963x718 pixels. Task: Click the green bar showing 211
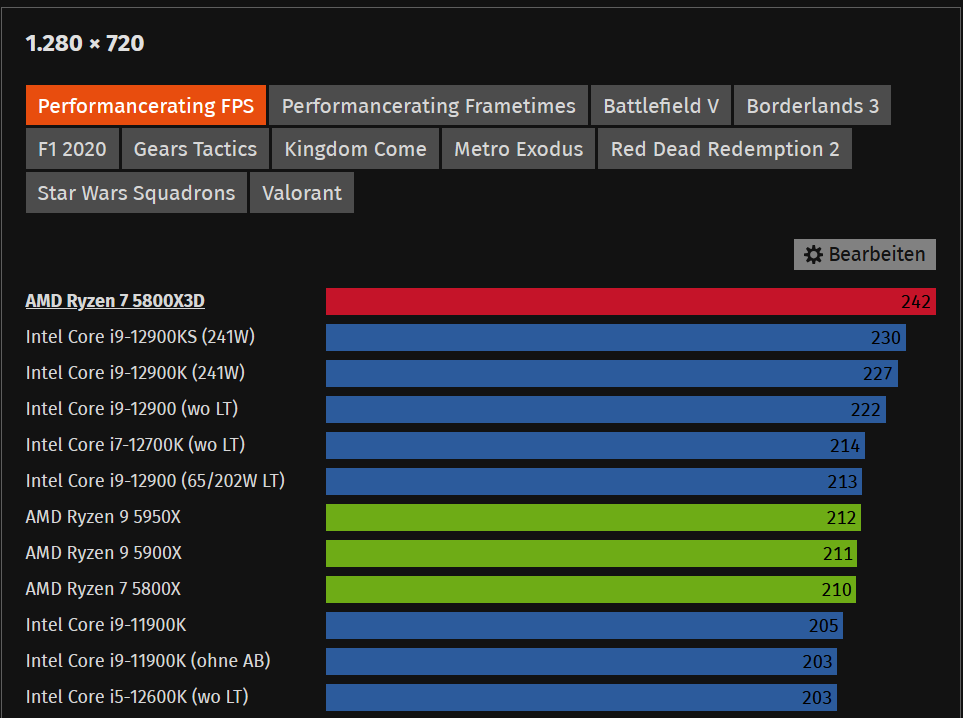(591, 553)
